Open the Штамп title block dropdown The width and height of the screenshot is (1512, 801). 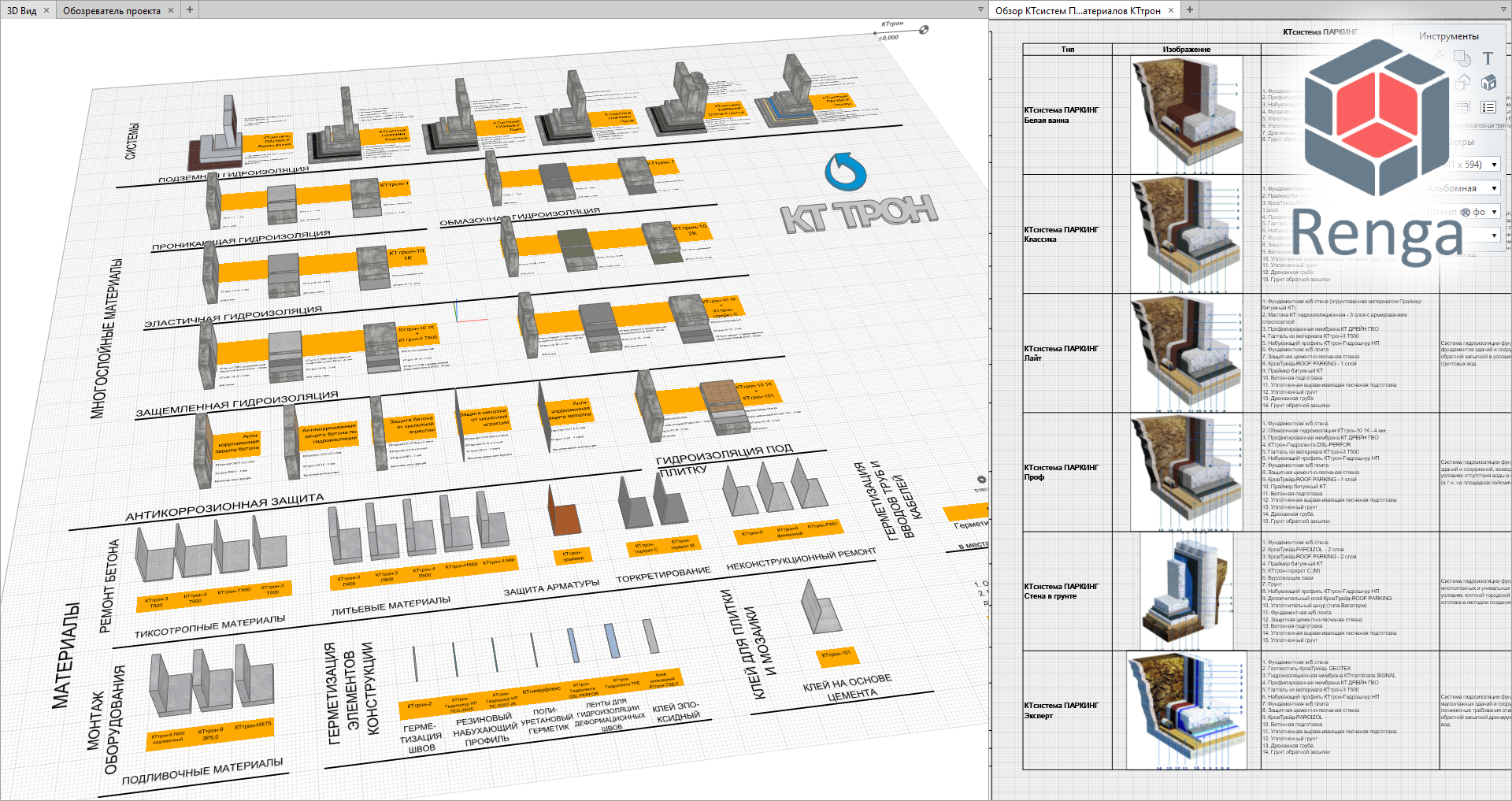[1495, 212]
